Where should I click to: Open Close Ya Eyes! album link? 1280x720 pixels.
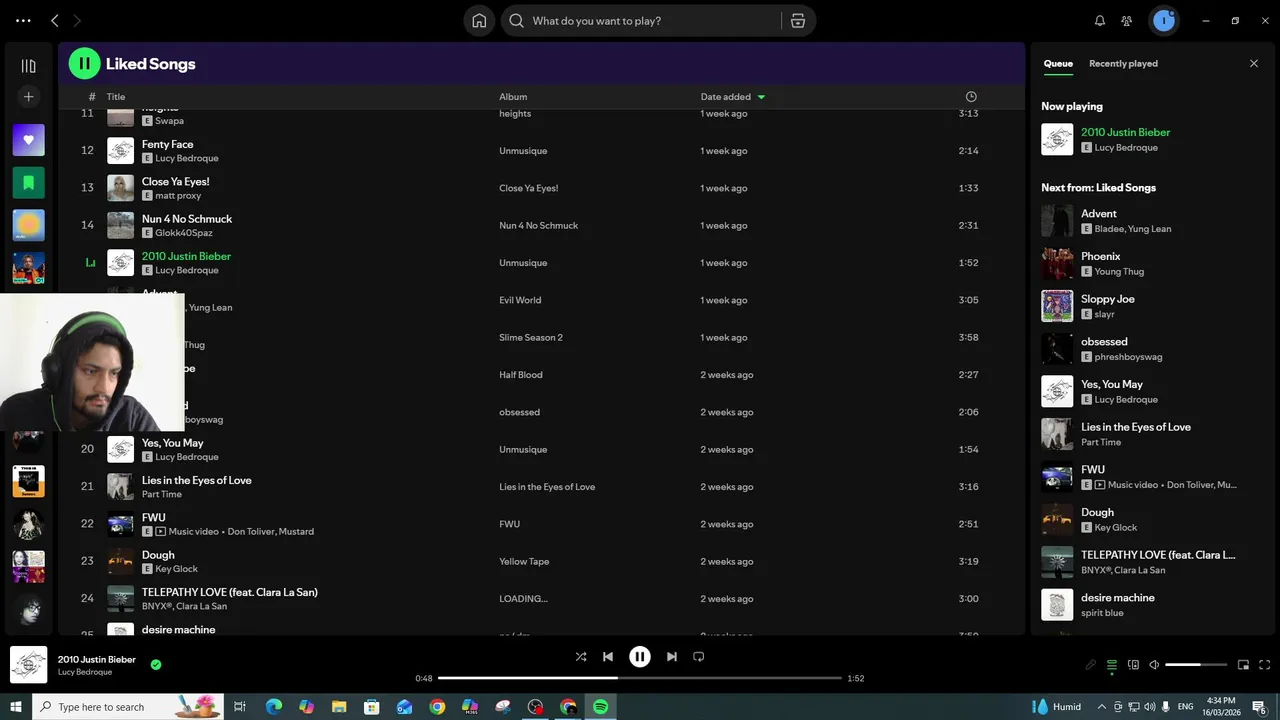529,188
